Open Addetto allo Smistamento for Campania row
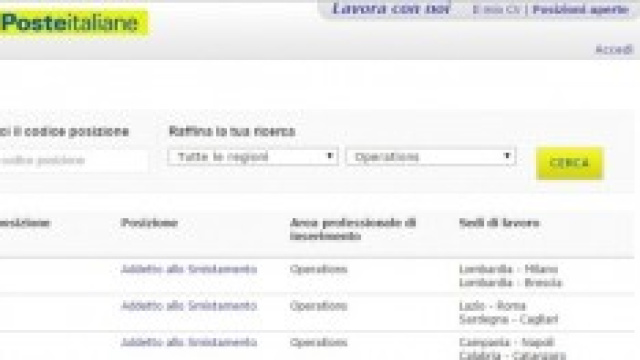 189,342
